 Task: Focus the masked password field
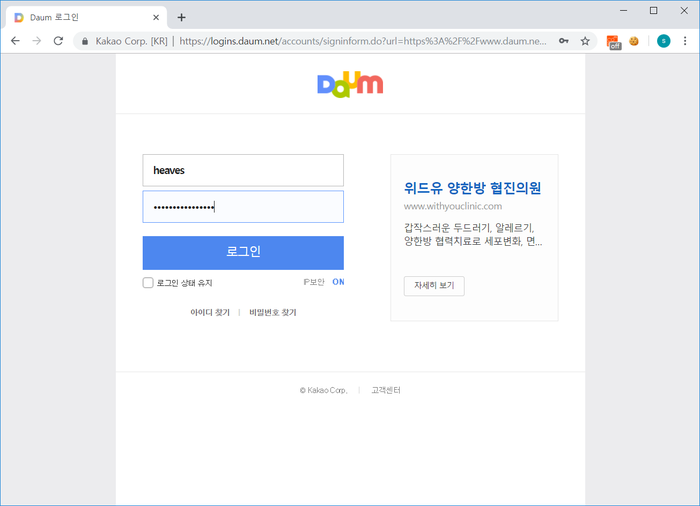pyautogui.click(x=243, y=207)
